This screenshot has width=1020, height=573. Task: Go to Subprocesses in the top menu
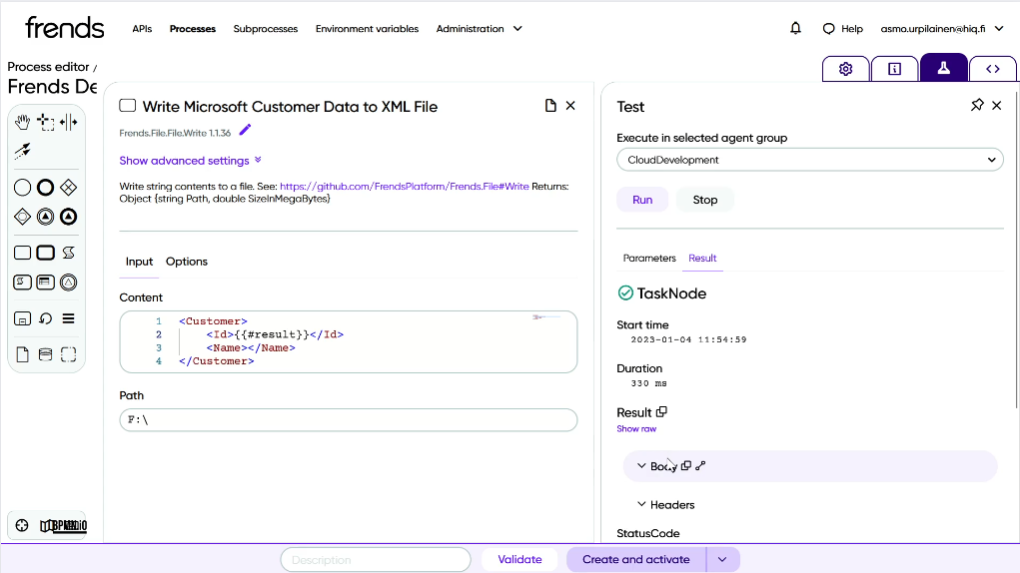coord(265,29)
